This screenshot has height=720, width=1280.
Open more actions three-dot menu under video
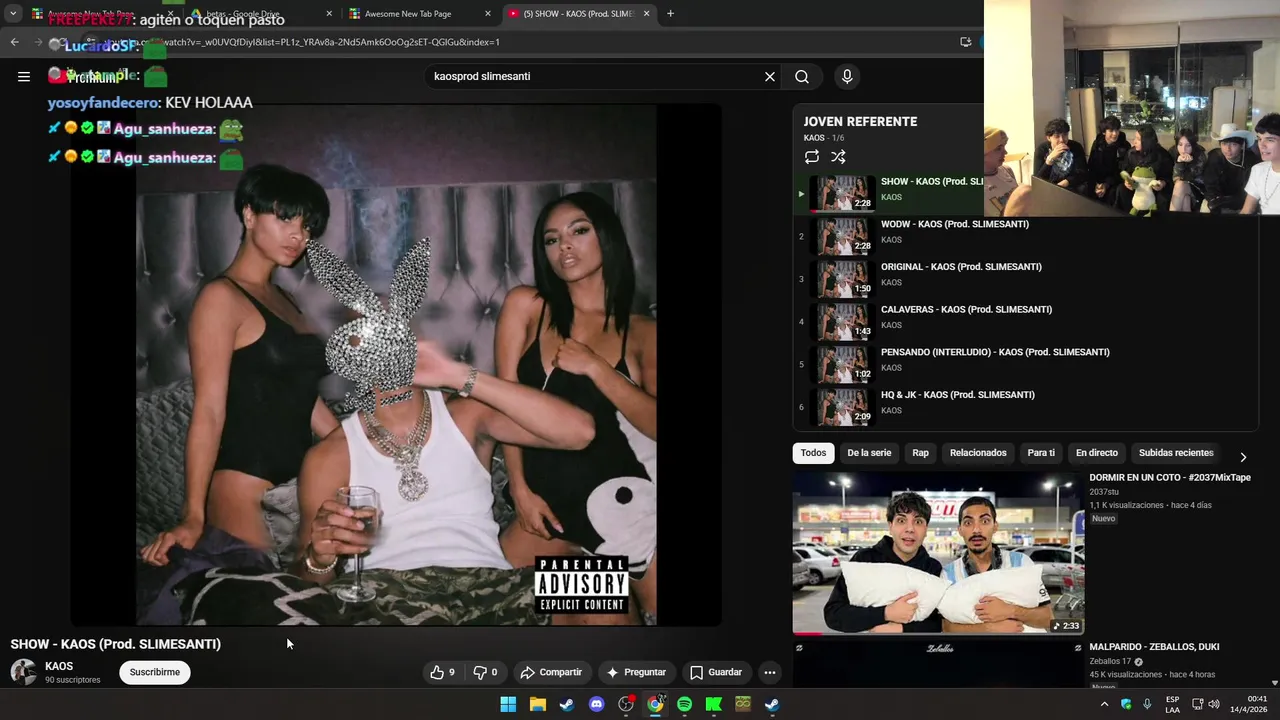pos(770,672)
